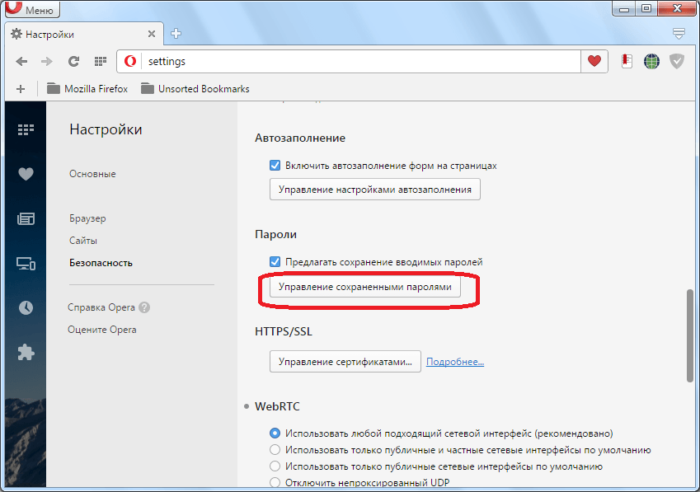Screen dimensions: 700x492
Task: Open Справка Opera link
Action: 101,307
